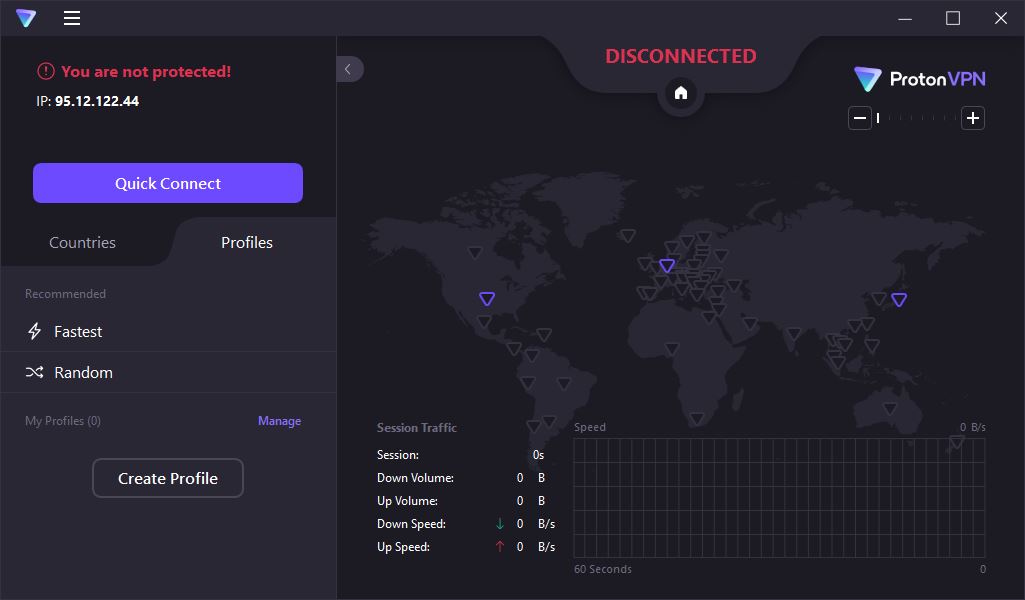Click the ProtonVPN logo on the map
Image resolution: width=1025 pixels, height=600 pixels.
920,79
